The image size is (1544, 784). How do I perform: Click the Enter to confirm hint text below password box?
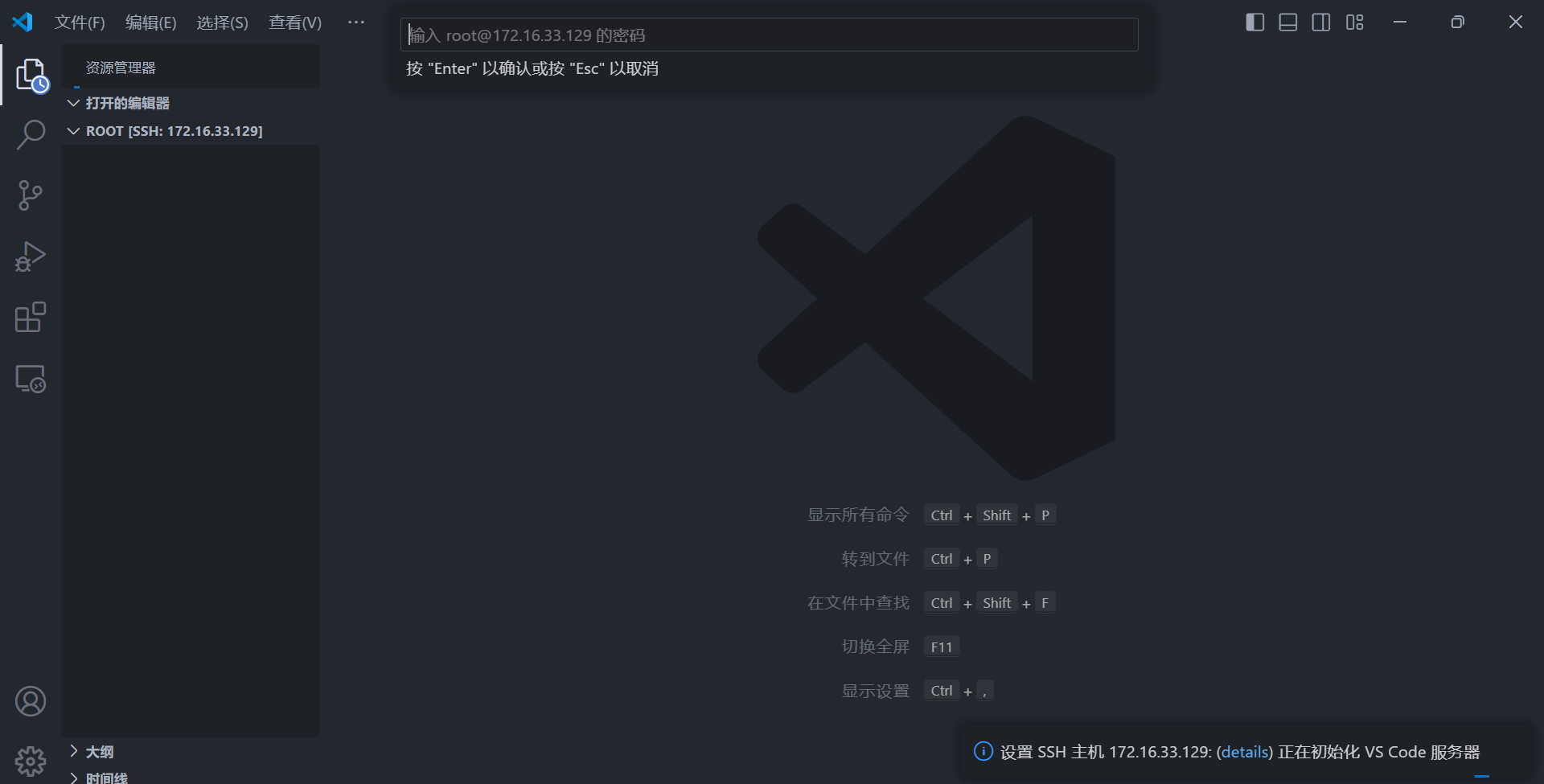click(x=532, y=68)
